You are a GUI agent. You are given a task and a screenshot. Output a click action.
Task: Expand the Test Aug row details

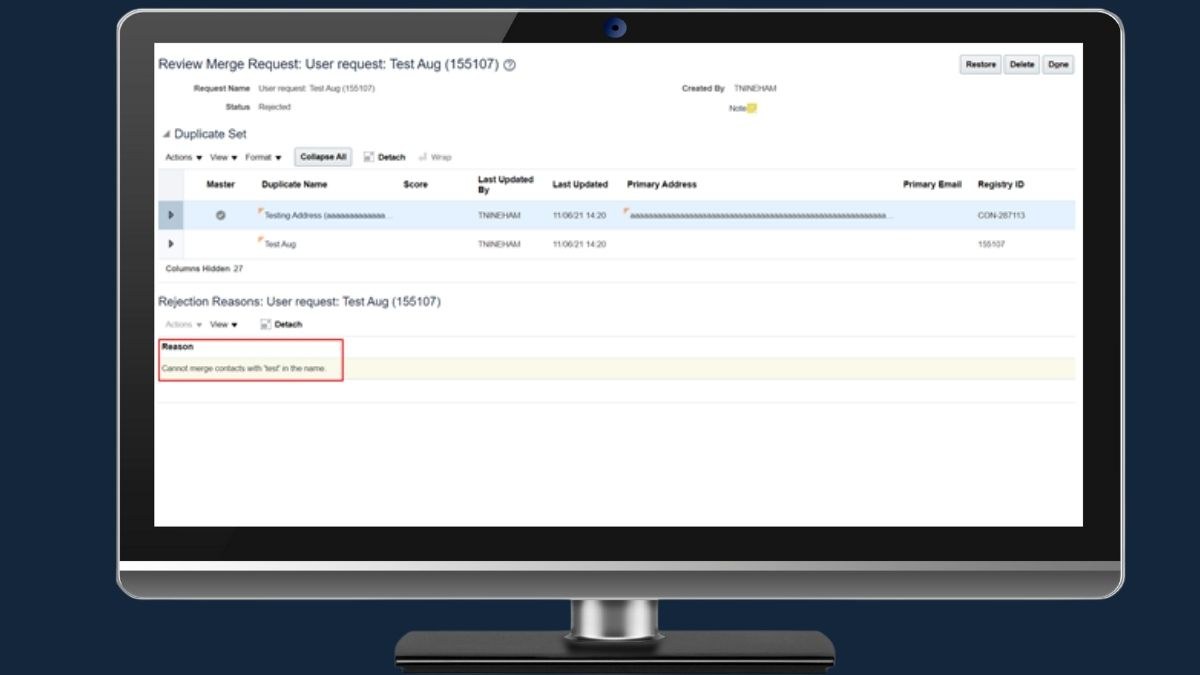point(170,243)
